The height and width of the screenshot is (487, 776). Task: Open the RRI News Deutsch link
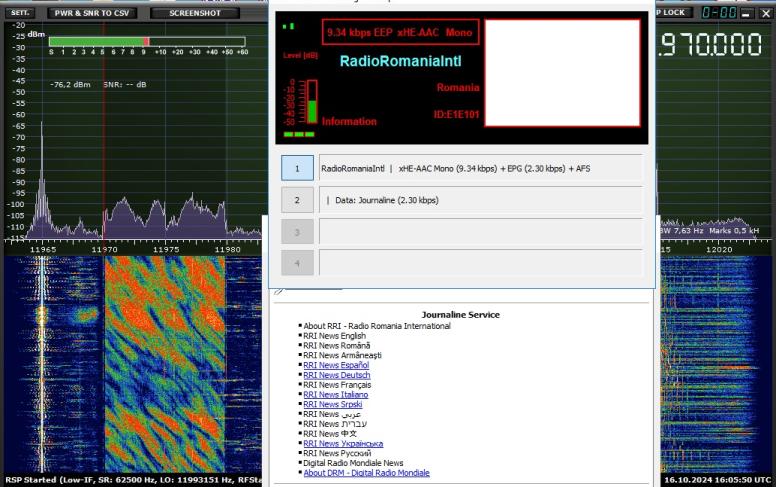337,375
